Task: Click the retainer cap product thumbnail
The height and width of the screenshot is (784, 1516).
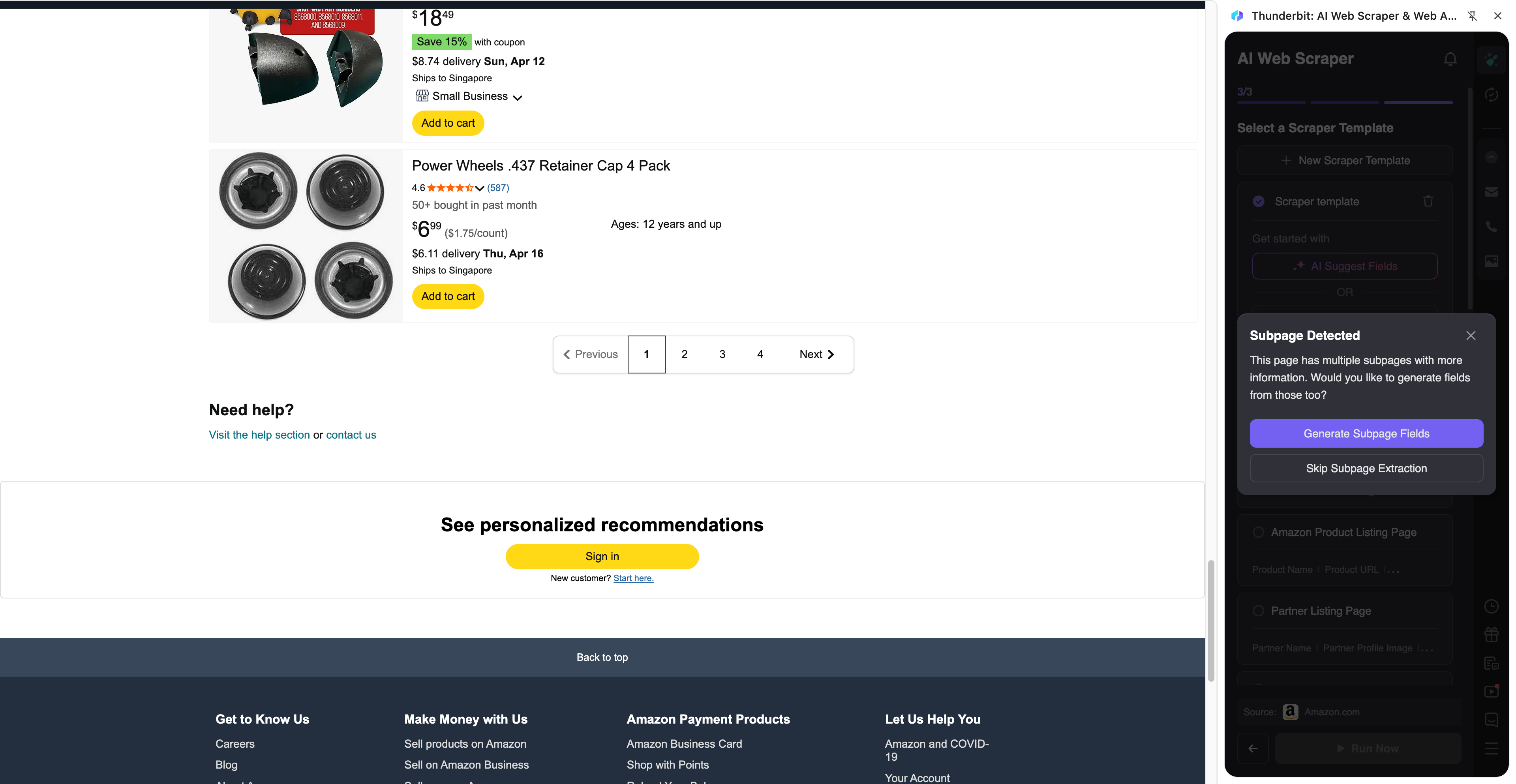Action: point(306,236)
